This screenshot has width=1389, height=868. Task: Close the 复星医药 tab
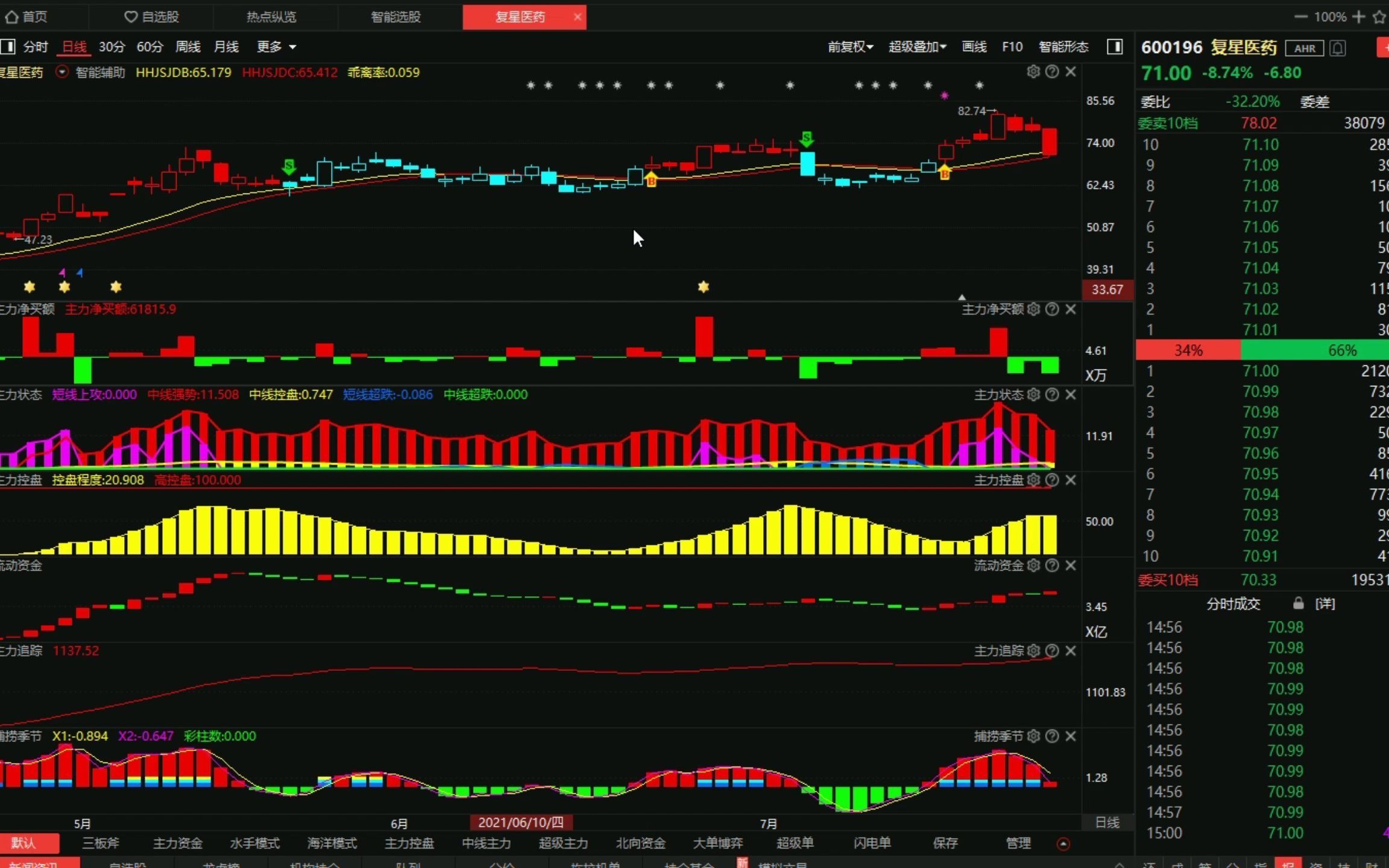577,17
